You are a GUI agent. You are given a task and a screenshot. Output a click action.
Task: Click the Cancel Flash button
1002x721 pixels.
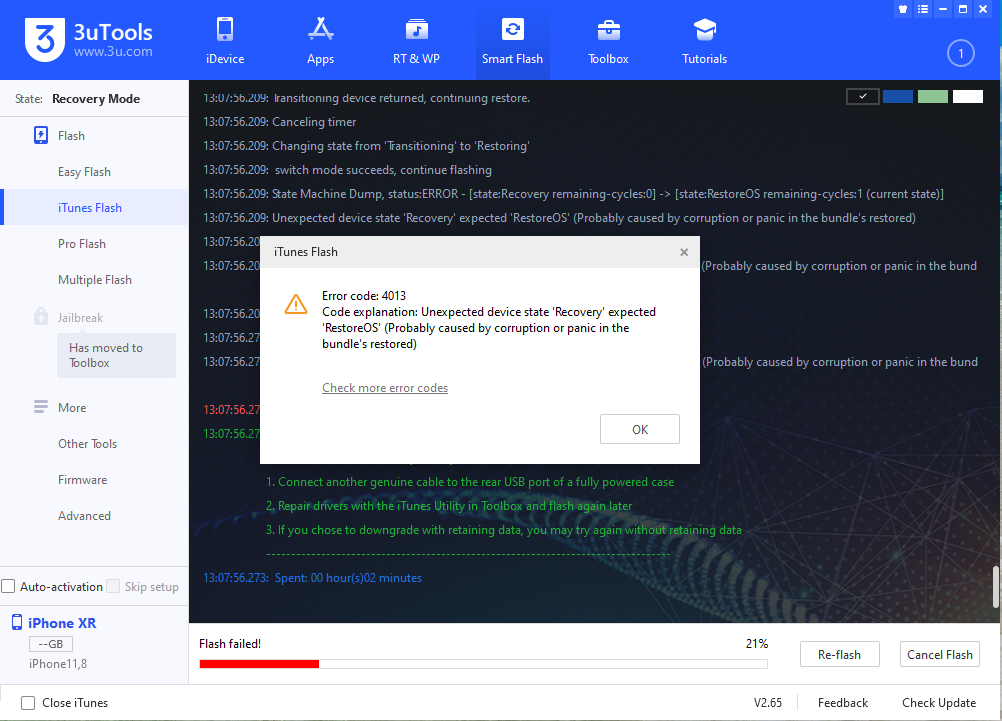[x=939, y=654]
